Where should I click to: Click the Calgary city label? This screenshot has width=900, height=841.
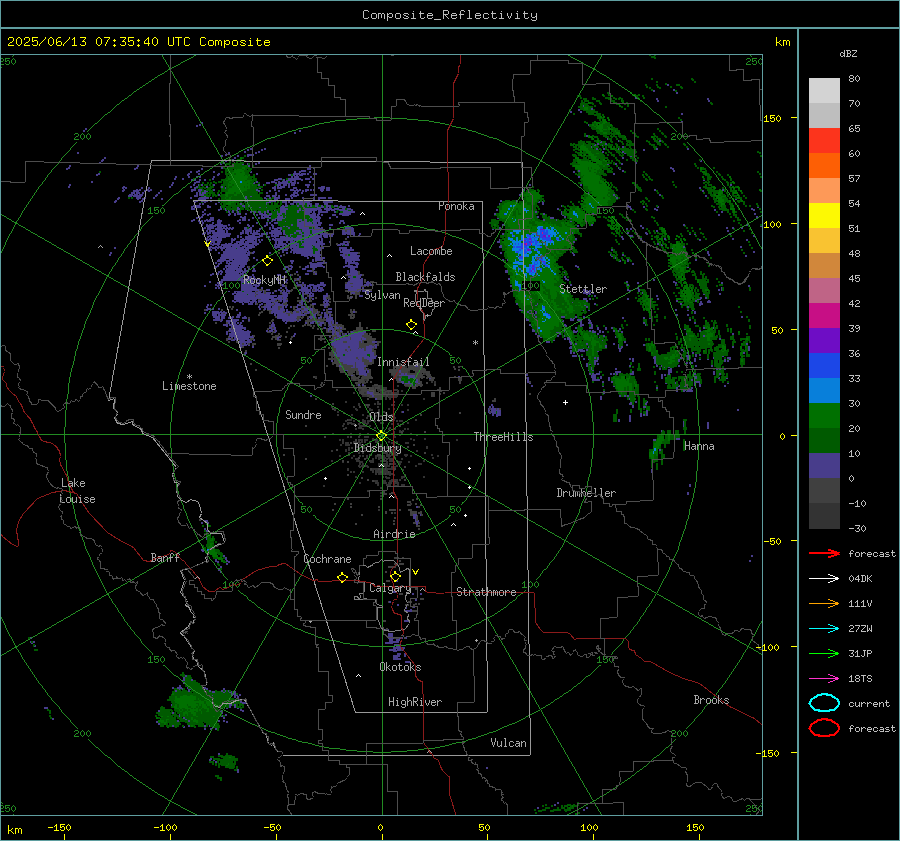pyautogui.click(x=390, y=588)
